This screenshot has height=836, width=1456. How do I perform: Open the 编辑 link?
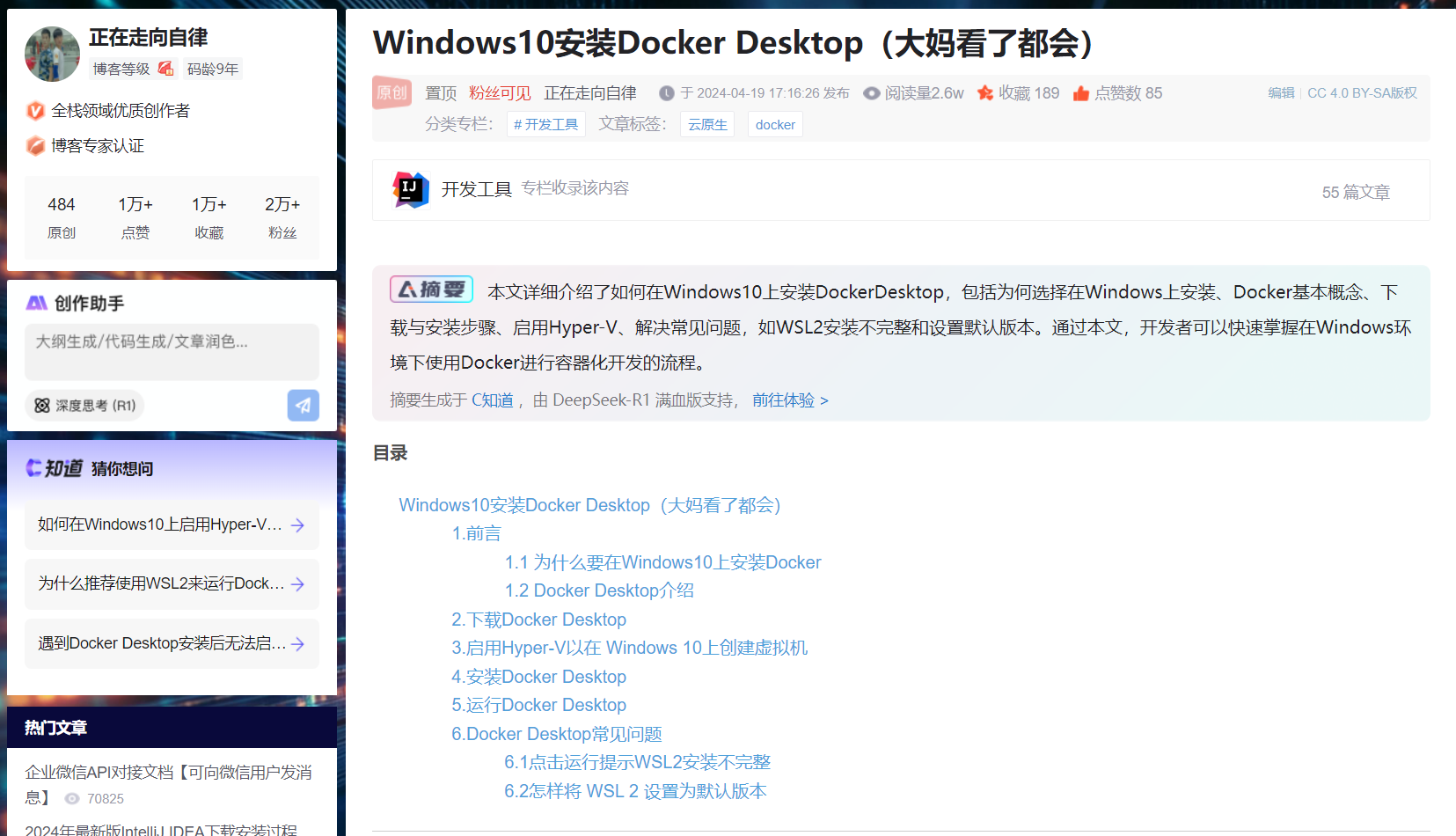click(x=1281, y=92)
